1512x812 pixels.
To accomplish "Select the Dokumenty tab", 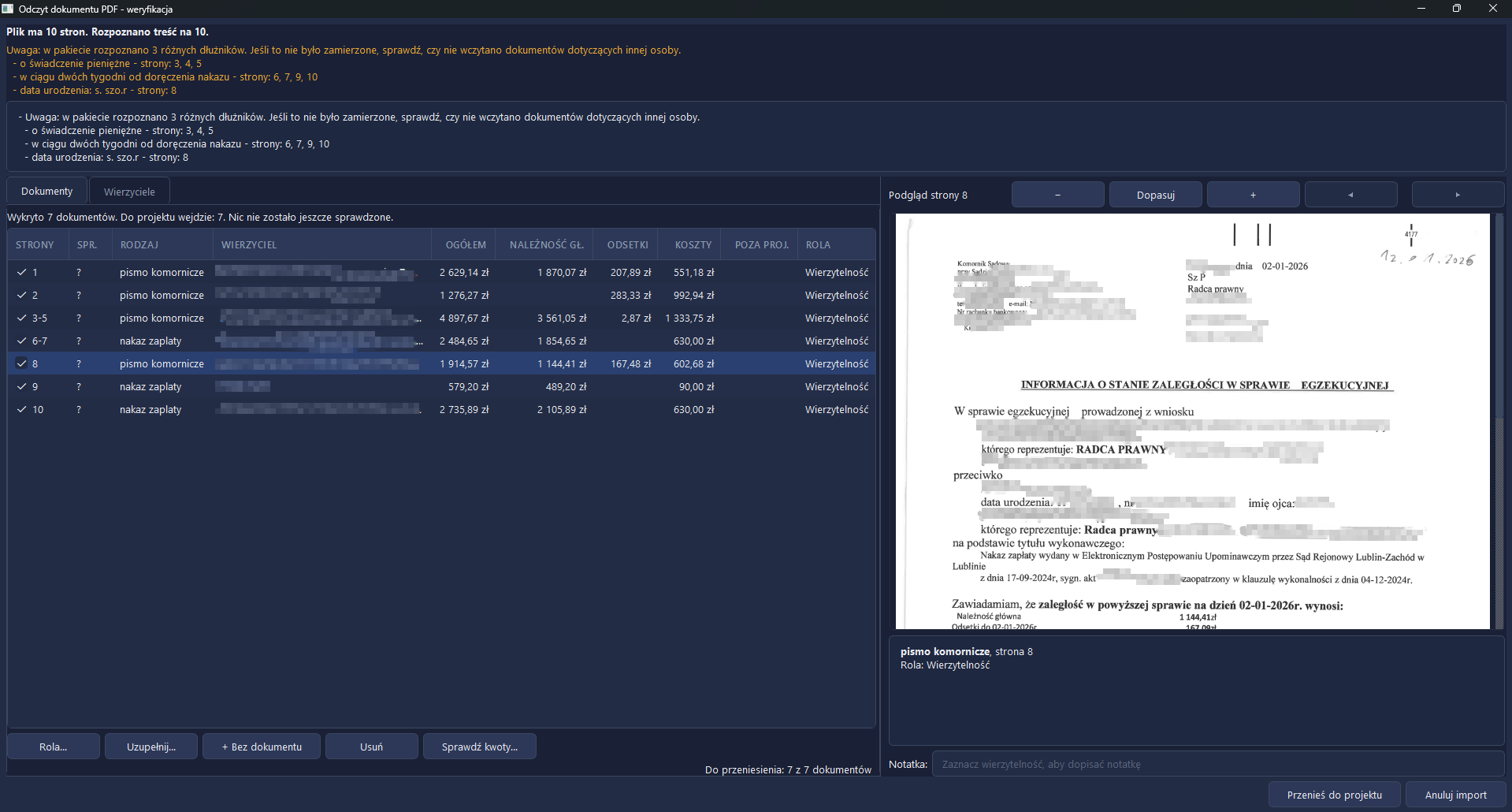I will [47, 192].
